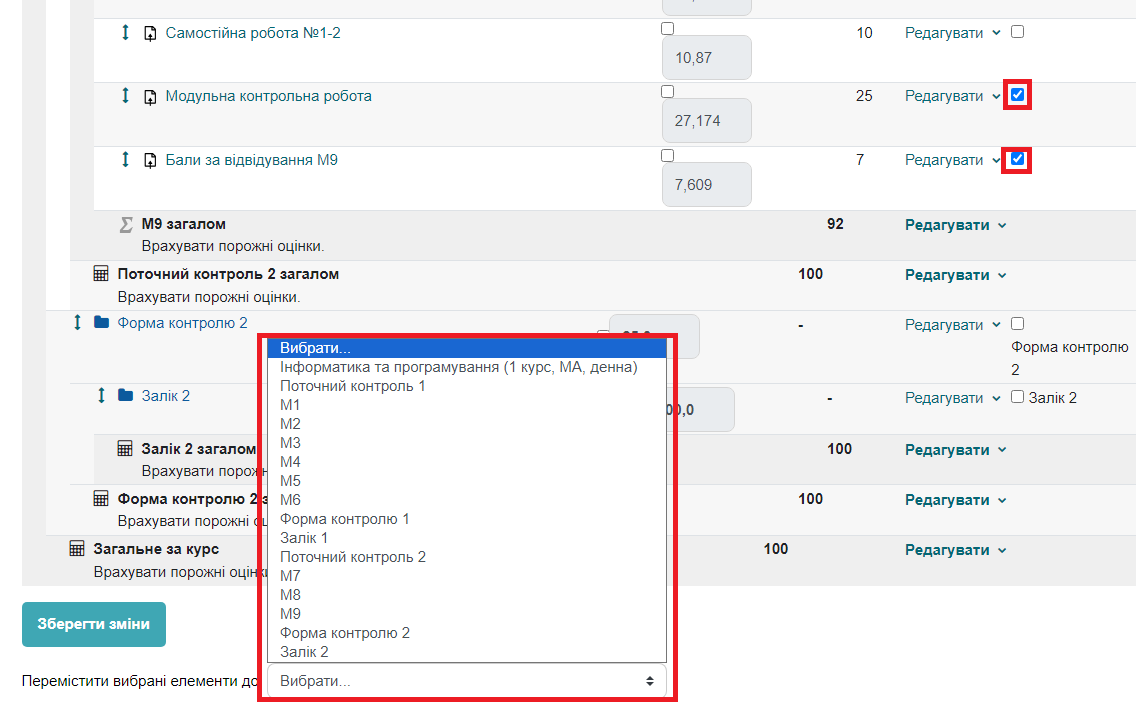Click activity icon of Модульна контрольна робота
Image resolution: width=1136 pixels, height=708 pixels.
150,97
